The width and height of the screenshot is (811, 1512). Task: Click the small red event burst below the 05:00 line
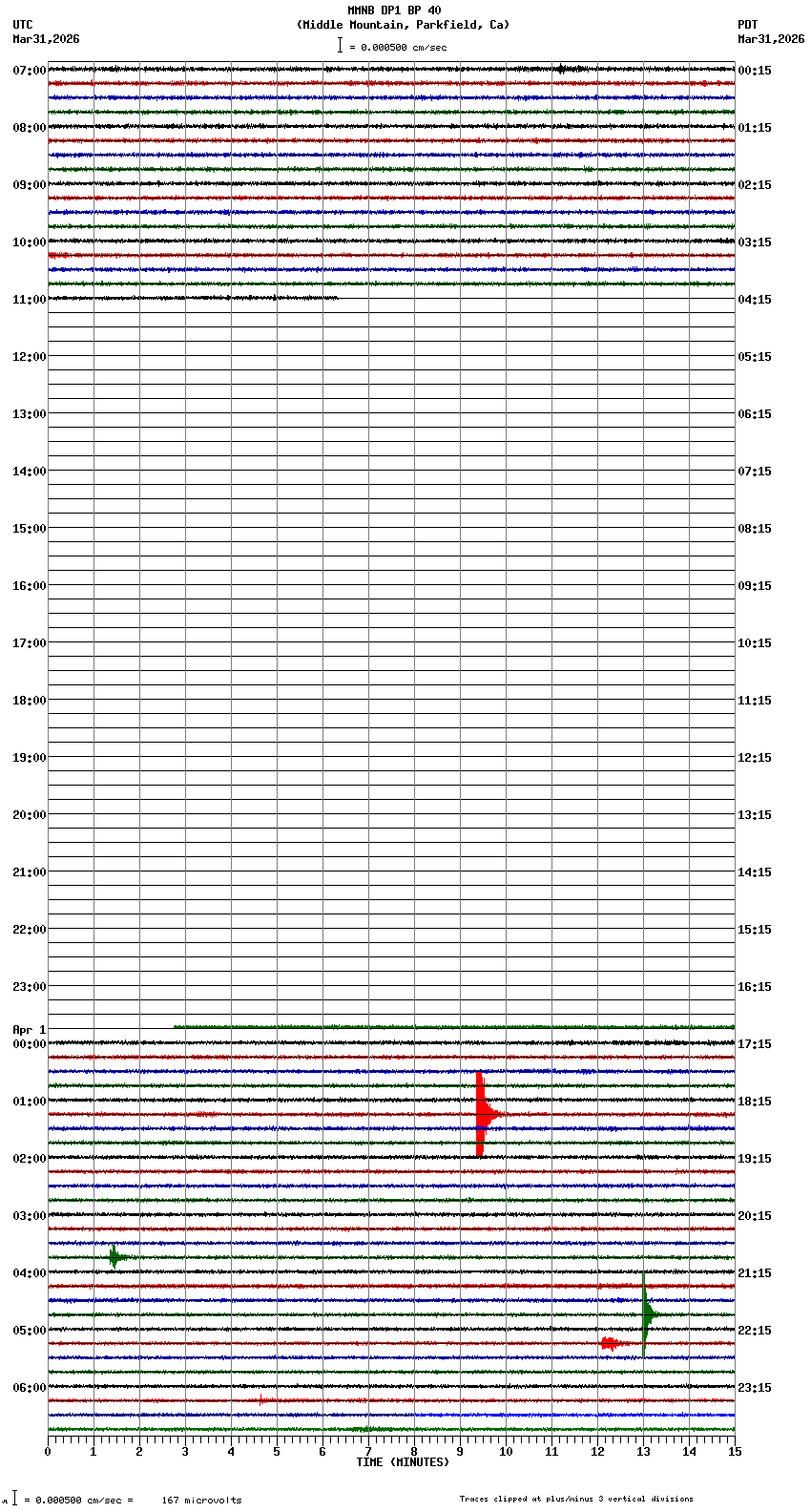point(611,1343)
